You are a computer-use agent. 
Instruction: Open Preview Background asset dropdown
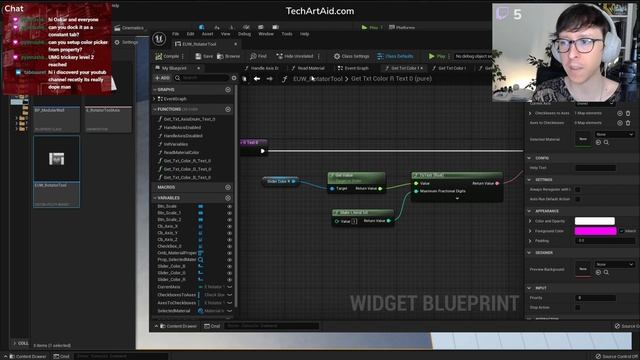tap(614, 264)
